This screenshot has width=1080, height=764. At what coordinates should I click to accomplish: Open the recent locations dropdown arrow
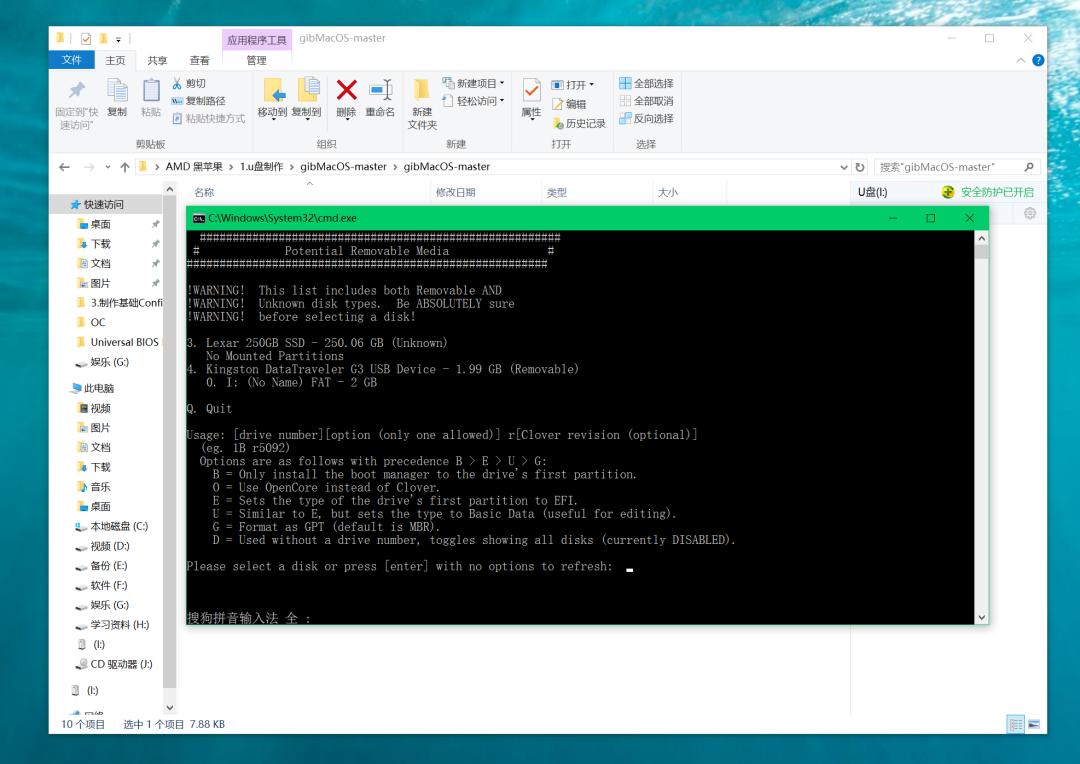click(107, 167)
